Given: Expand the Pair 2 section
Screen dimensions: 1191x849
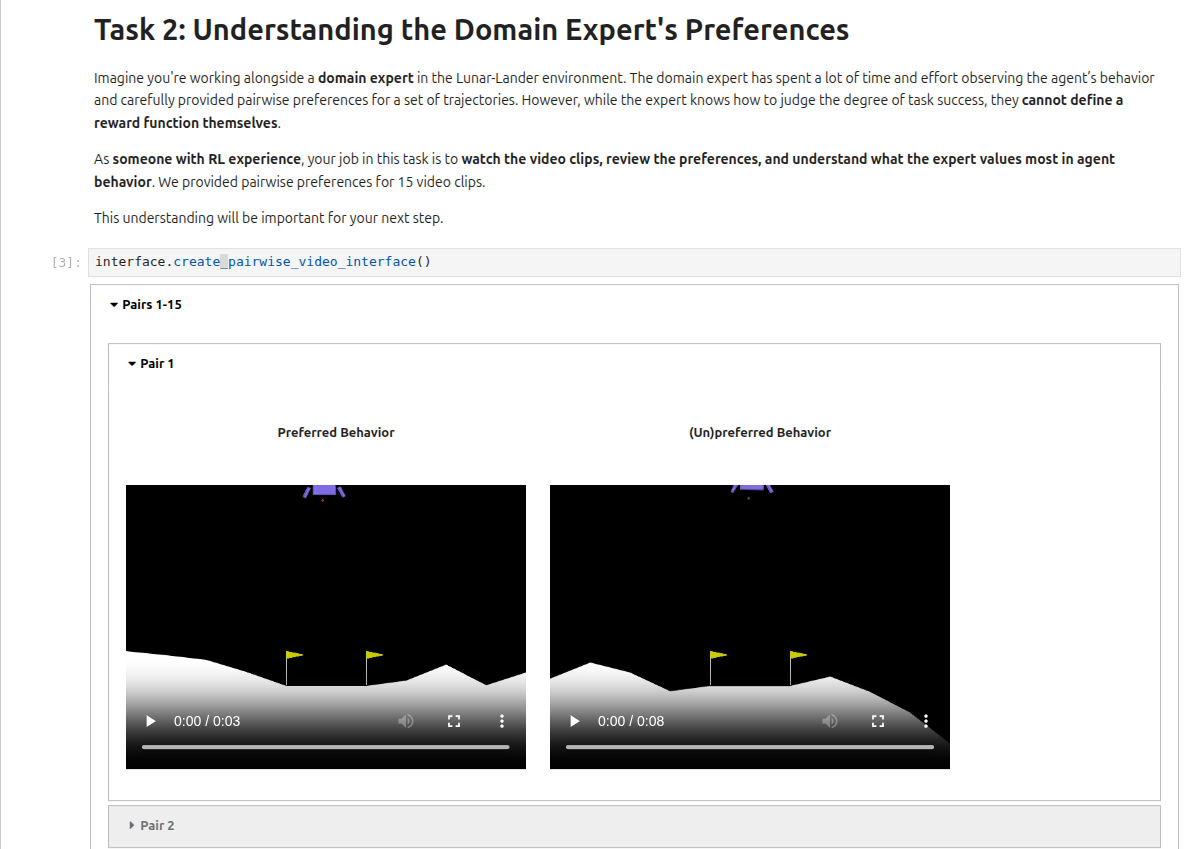Looking at the screenshot, I should click(x=634, y=825).
